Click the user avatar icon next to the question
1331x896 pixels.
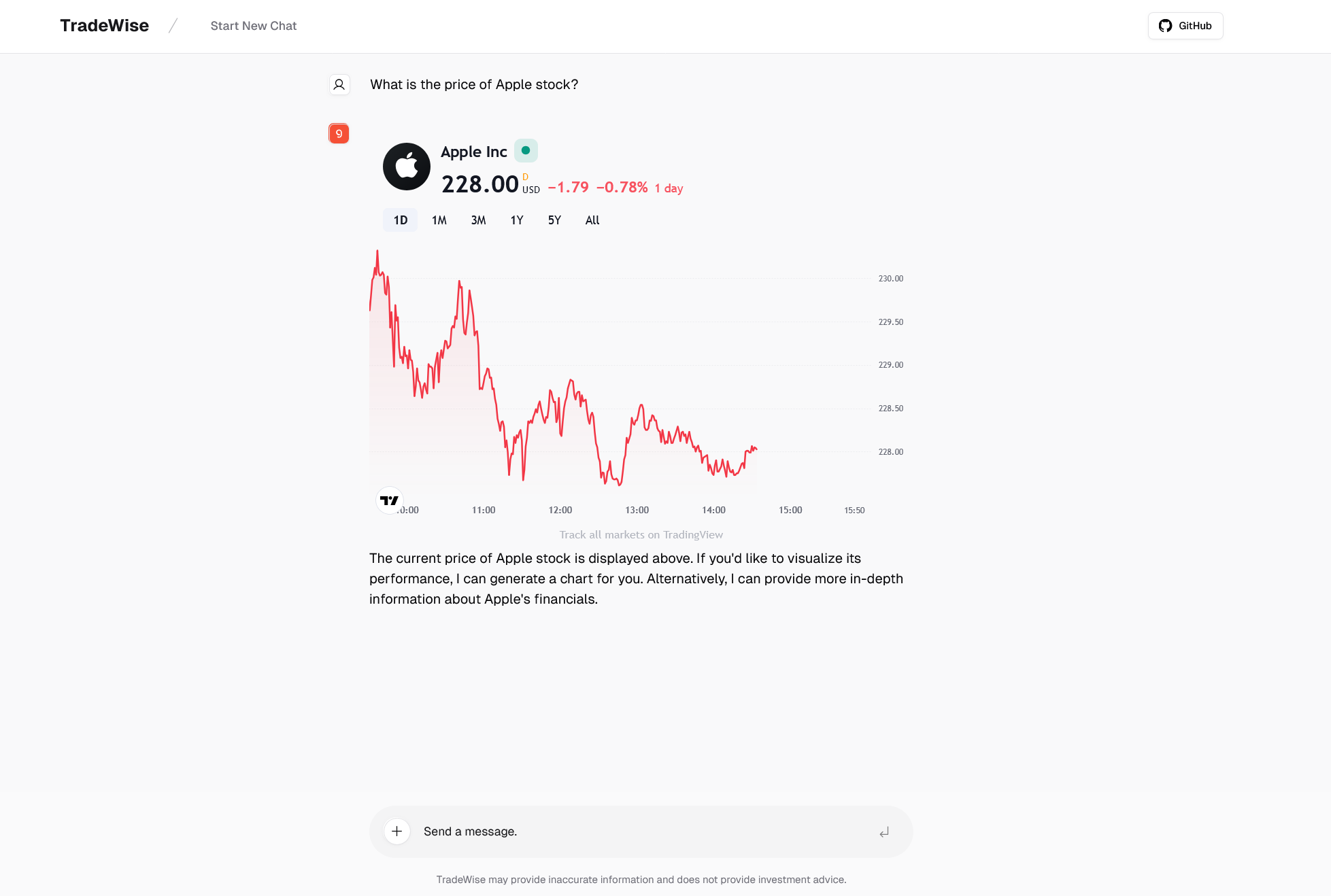339,84
